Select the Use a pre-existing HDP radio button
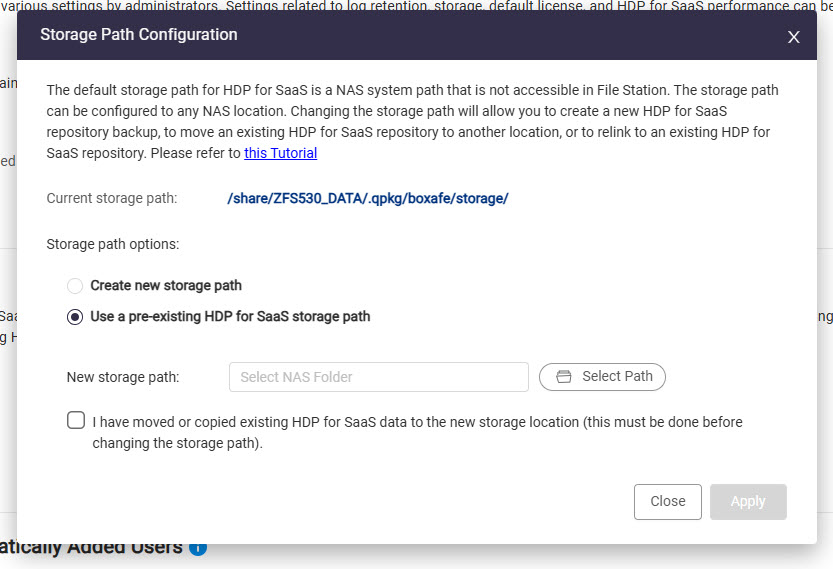The height and width of the screenshot is (569, 833). [x=75, y=317]
